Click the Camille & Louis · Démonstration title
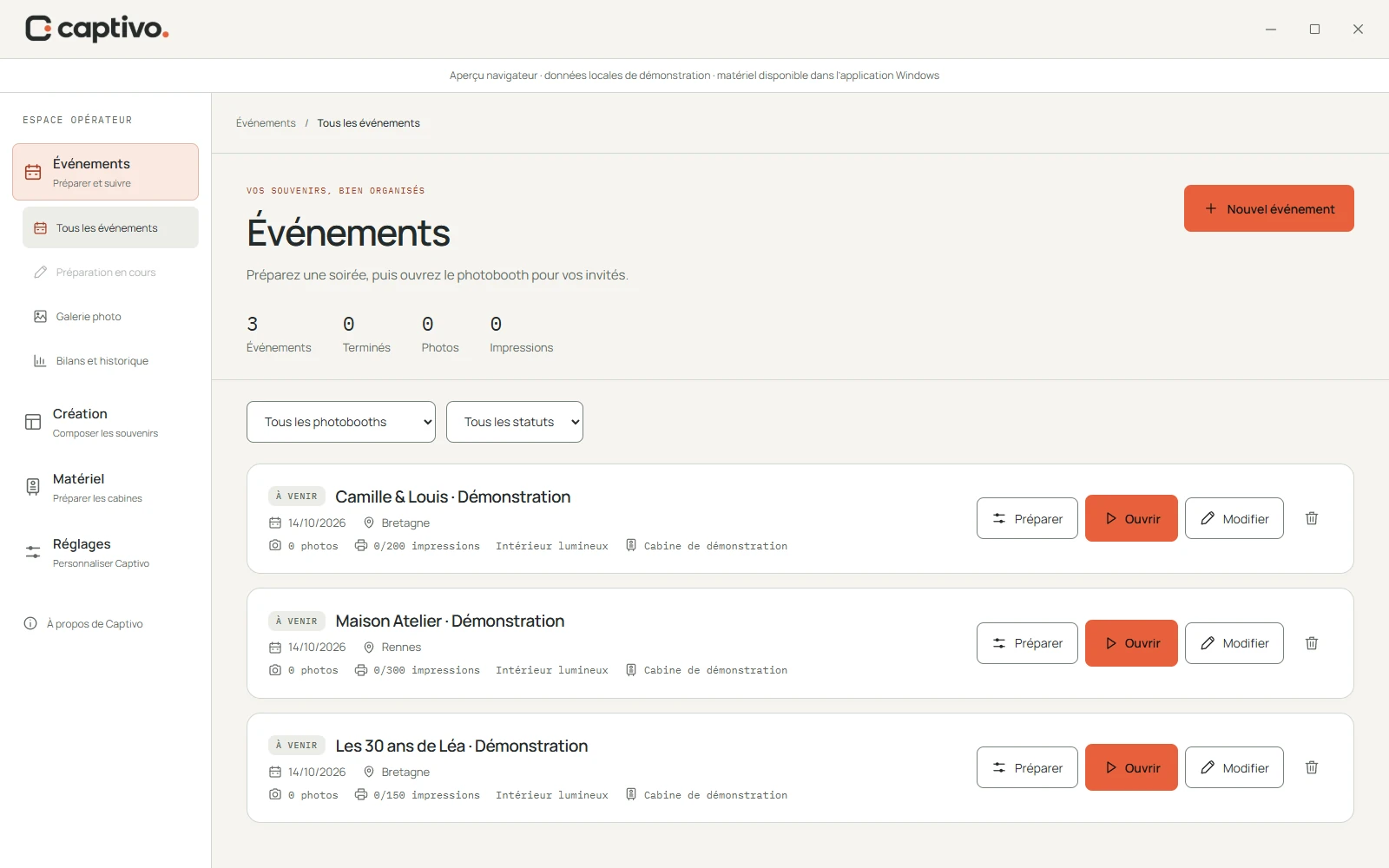The width and height of the screenshot is (1389, 868). tap(453, 496)
